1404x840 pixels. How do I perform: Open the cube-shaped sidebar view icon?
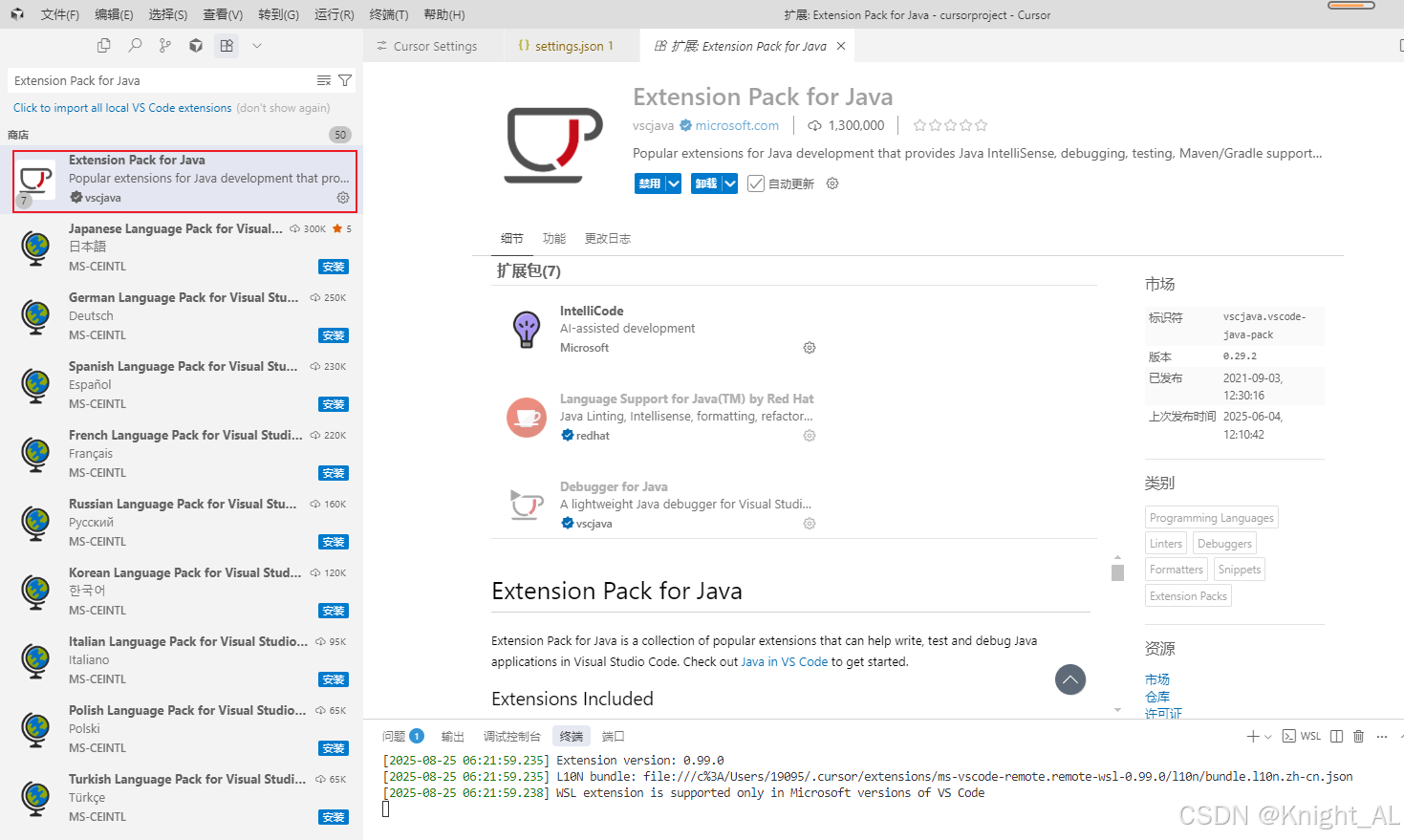[196, 45]
